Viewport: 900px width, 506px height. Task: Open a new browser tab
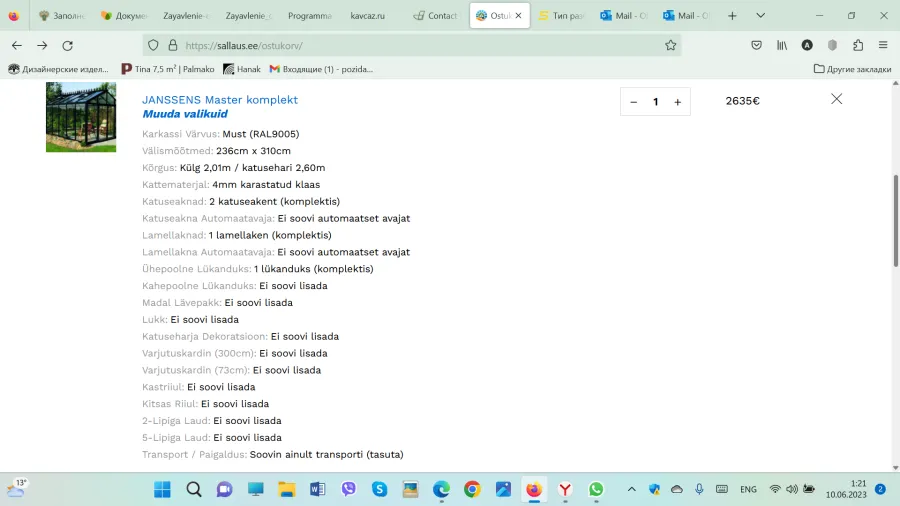(732, 15)
